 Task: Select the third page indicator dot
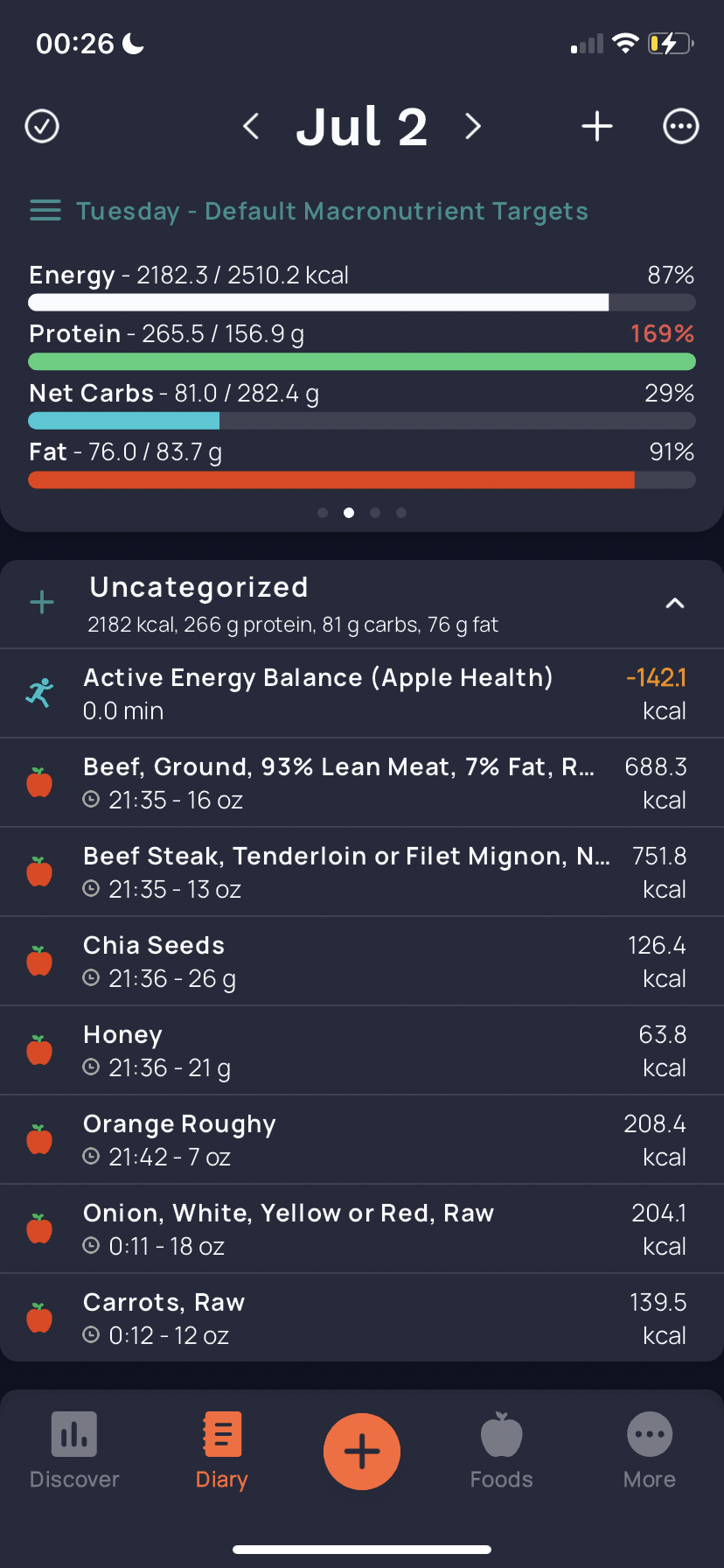pos(375,513)
